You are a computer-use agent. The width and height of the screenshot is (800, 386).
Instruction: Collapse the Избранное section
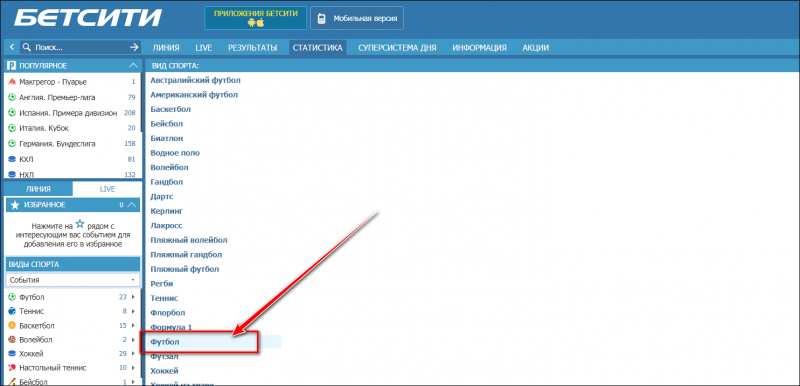pyautogui.click(x=133, y=205)
